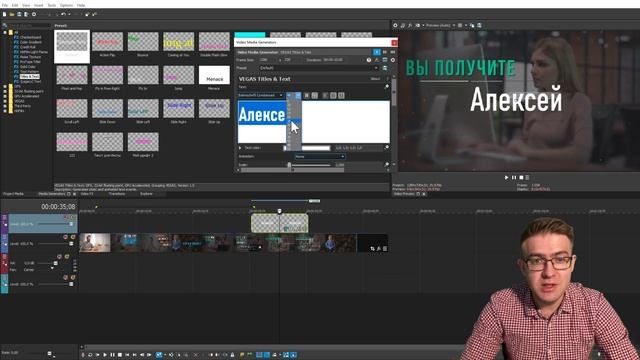Open the Options menu
Image resolution: width=640 pixels, height=360 pixels.
(x=67, y=5)
